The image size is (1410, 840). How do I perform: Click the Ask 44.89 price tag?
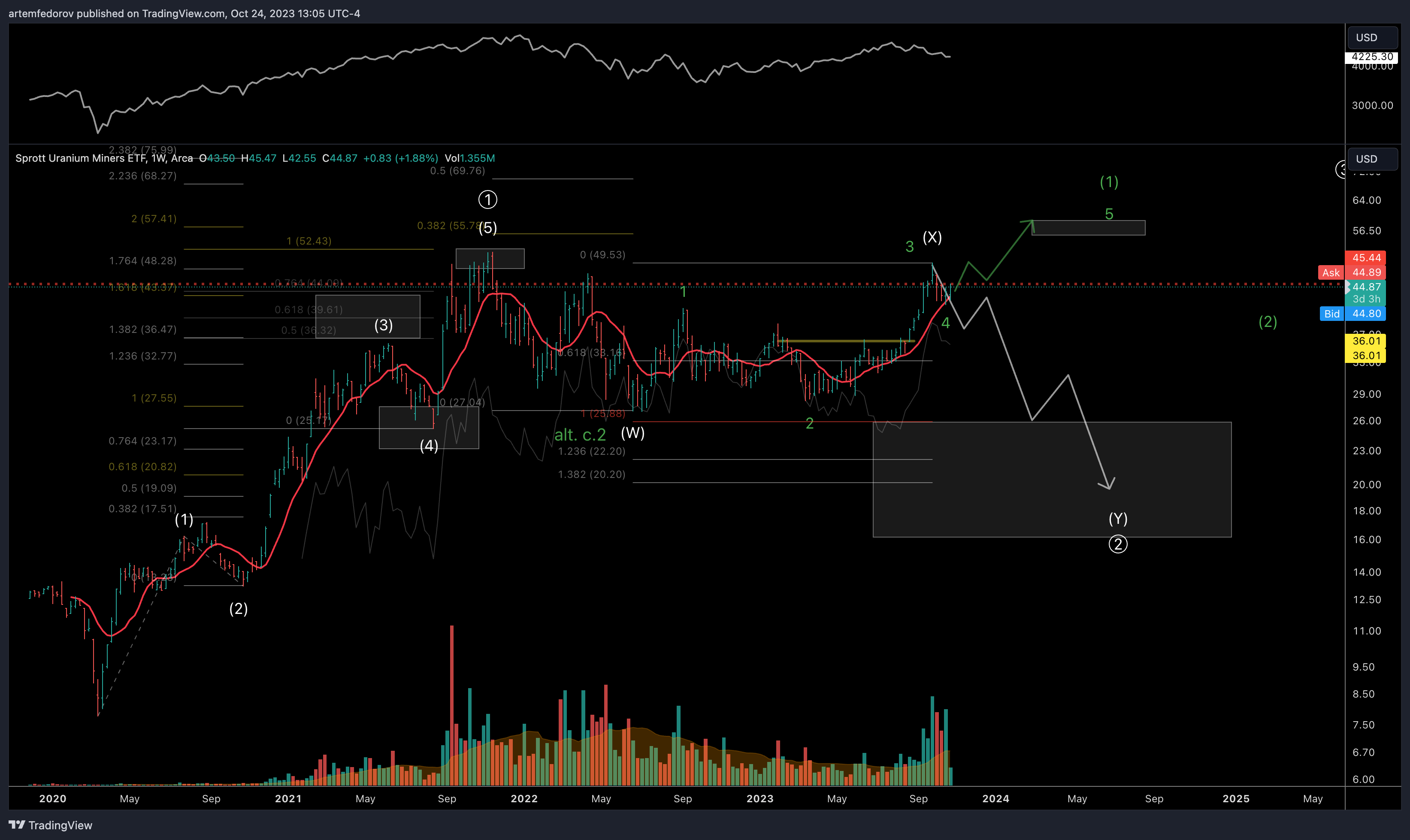(1352, 273)
